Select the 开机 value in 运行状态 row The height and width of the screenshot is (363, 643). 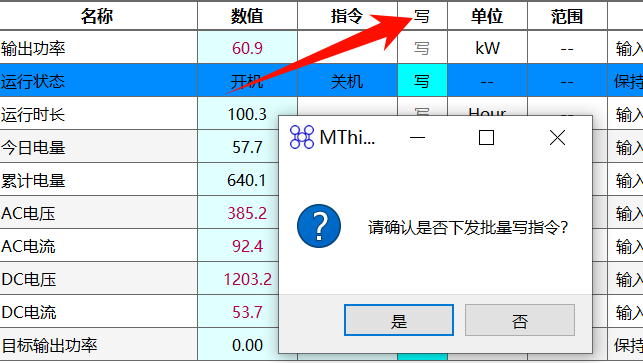click(x=247, y=81)
